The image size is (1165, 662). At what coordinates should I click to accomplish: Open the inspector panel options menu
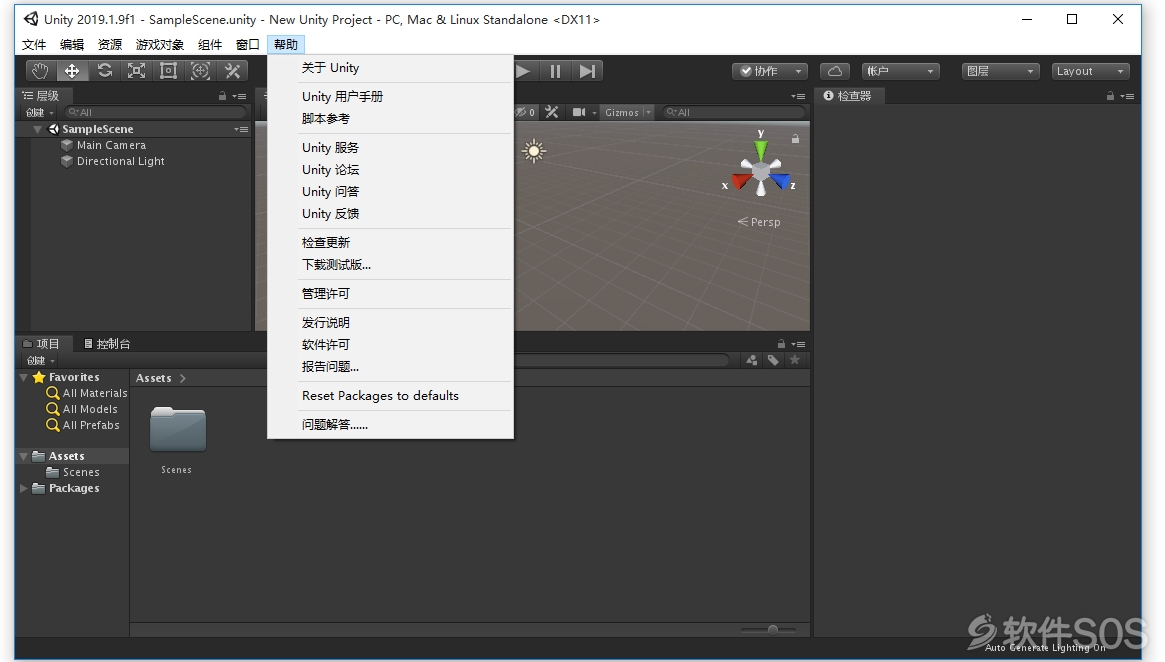click(1127, 96)
